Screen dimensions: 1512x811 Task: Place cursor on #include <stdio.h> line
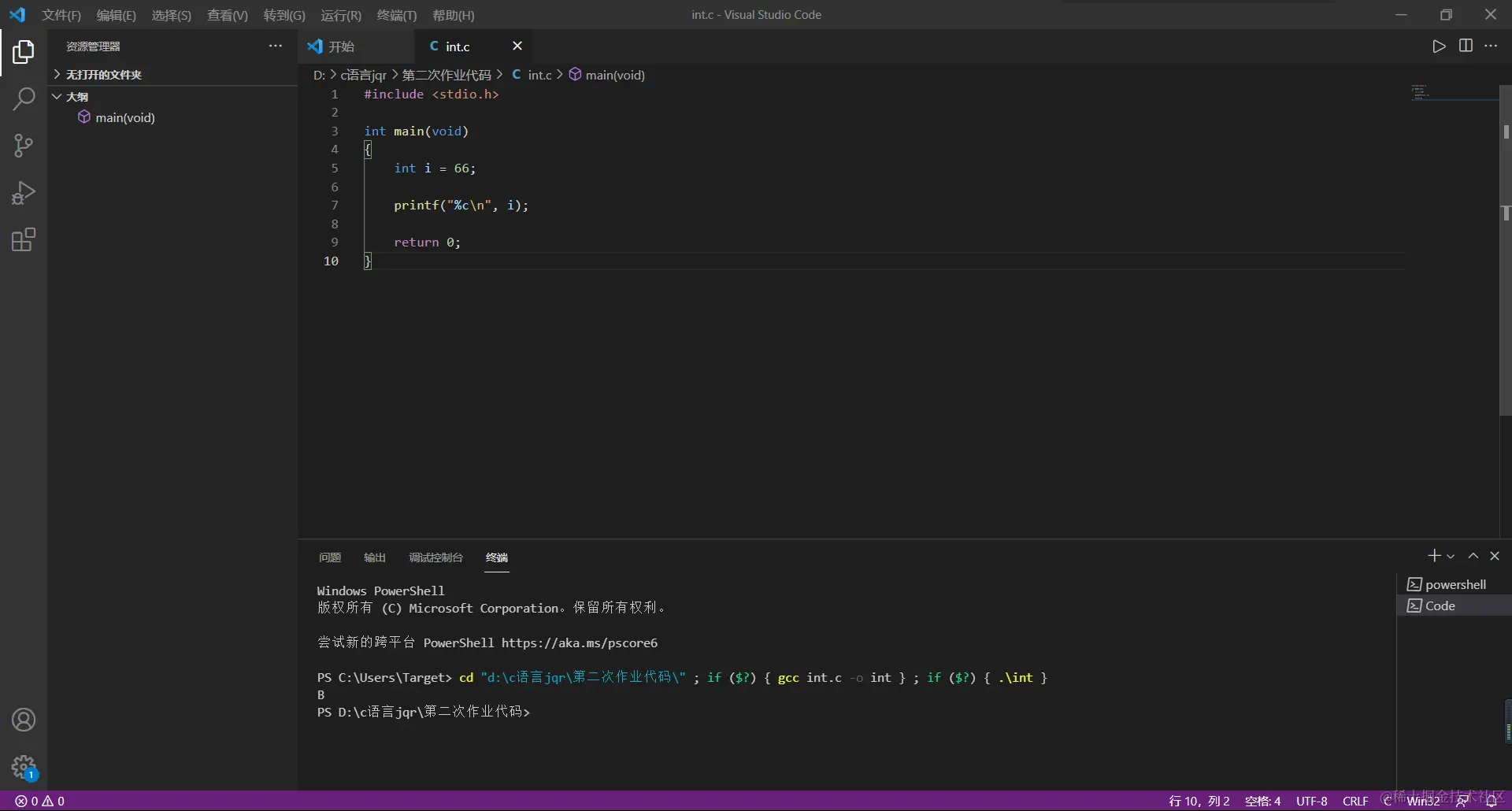coord(432,94)
